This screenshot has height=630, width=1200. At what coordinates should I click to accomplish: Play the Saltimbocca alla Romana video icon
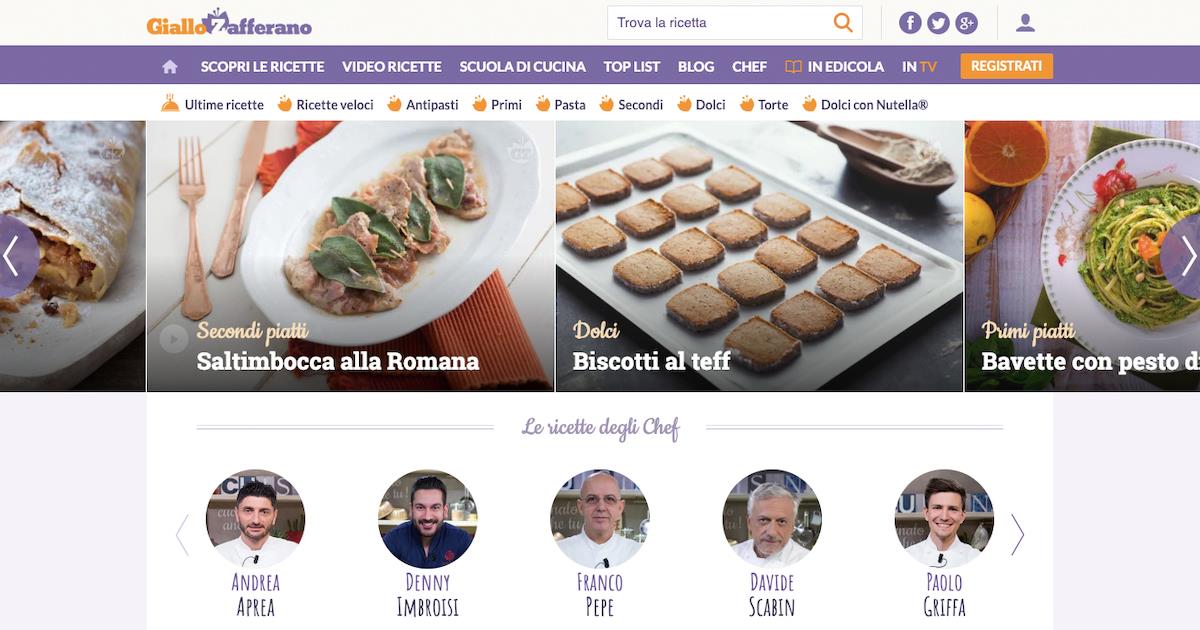pyautogui.click(x=174, y=339)
